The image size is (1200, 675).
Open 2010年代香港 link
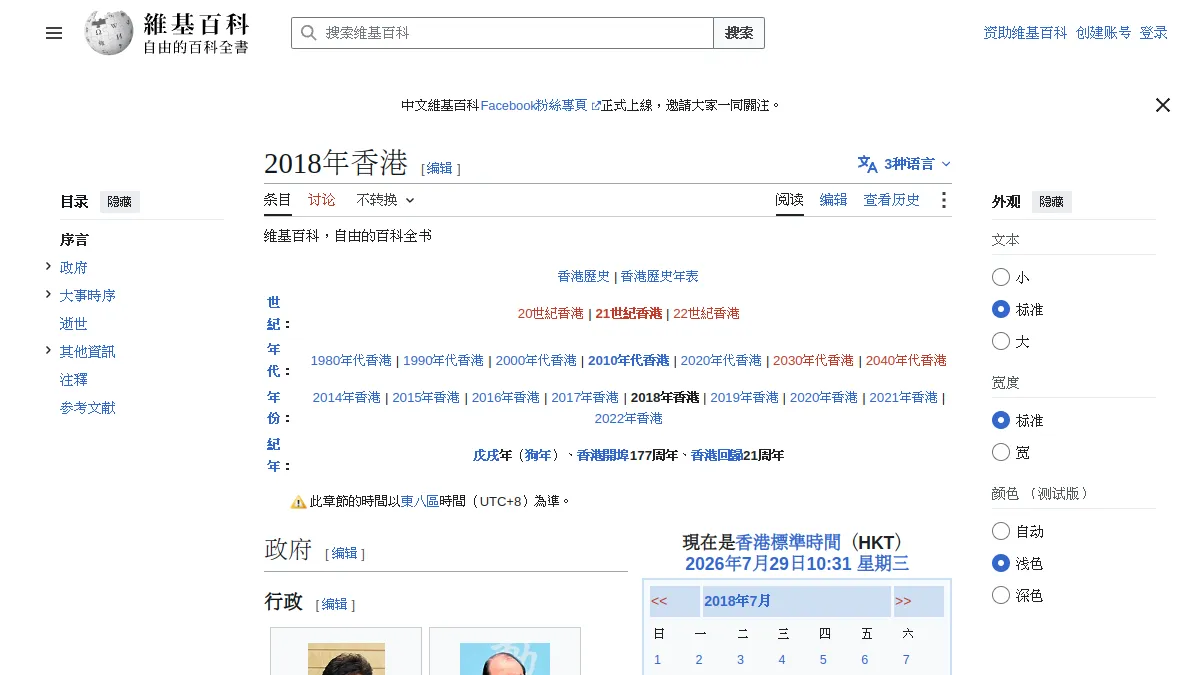[629, 360]
